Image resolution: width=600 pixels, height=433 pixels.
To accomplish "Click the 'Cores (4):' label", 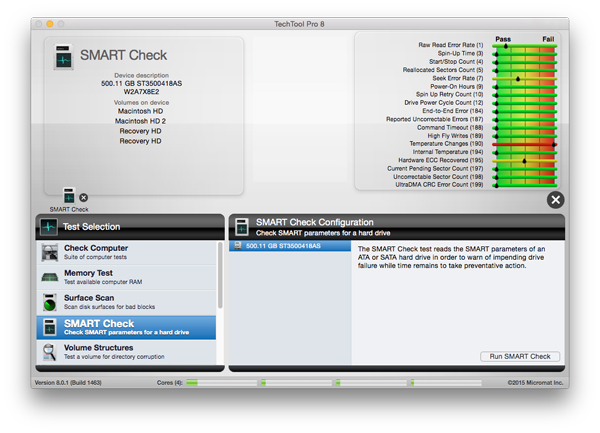I will (x=170, y=383).
